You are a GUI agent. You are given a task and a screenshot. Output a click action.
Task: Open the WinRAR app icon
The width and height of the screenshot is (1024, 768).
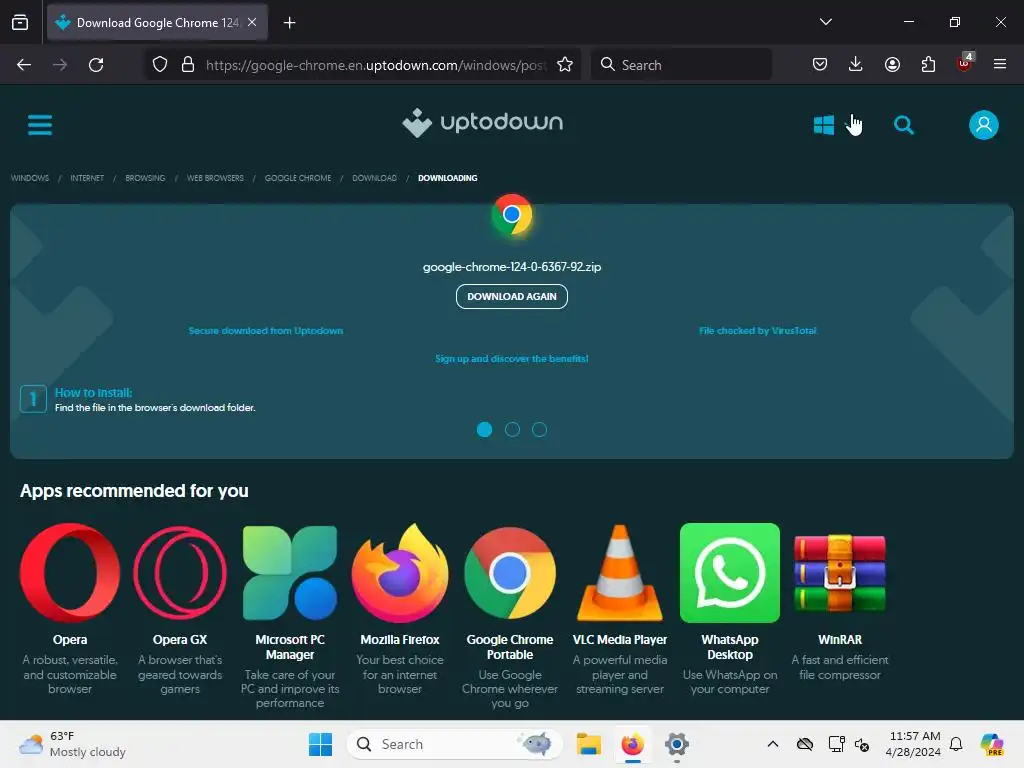pos(840,573)
